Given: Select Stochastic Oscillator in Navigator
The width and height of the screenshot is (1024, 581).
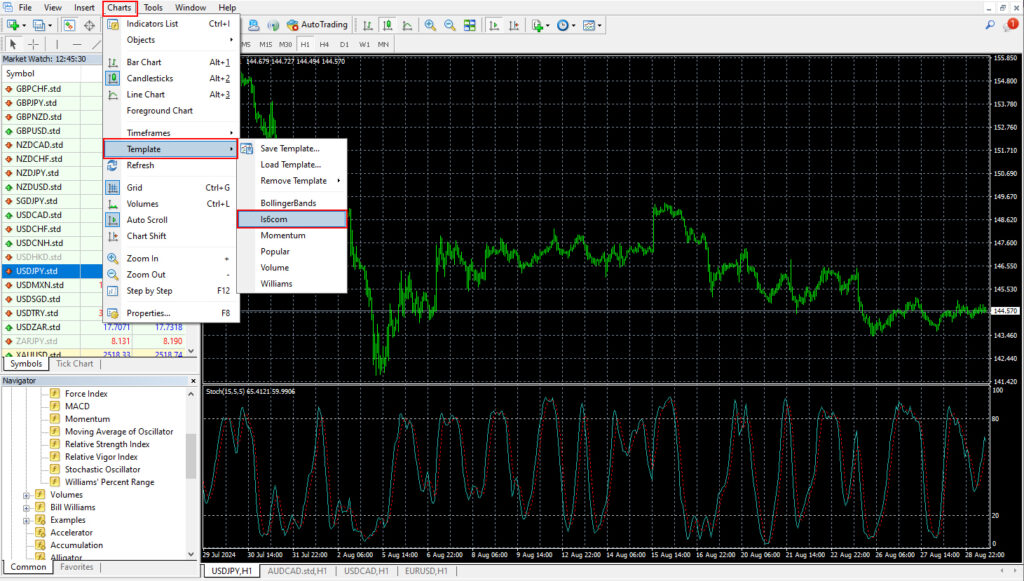Looking at the screenshot, I should click(x=102, y=469).
